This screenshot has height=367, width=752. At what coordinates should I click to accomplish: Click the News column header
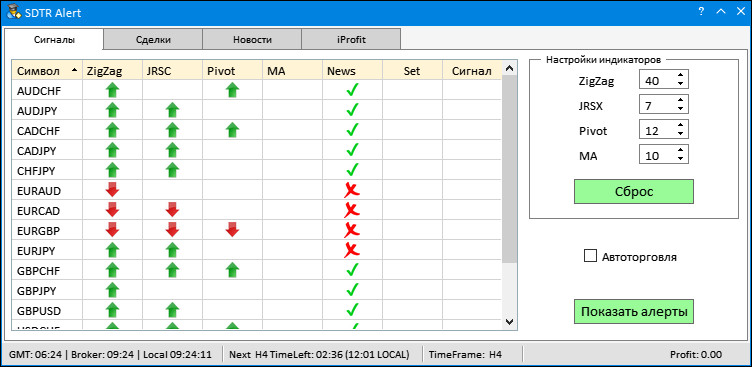pyautogui.click(x=352, y=71)
